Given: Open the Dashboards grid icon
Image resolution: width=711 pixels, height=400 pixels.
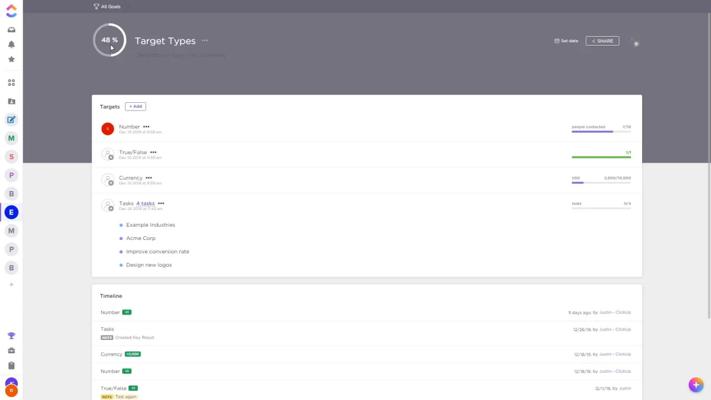Looking at the screenshot, I should [12, 83].
